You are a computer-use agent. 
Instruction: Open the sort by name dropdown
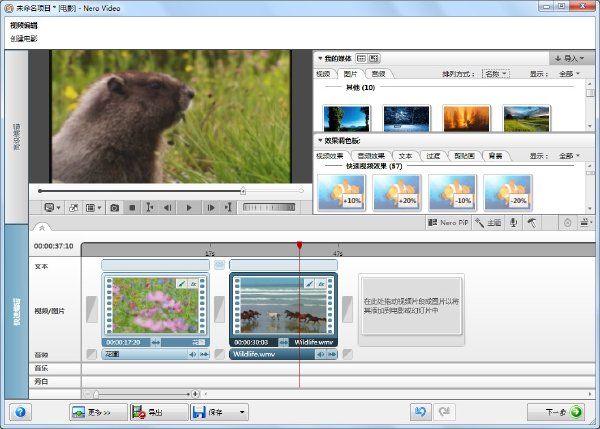click(x=496, y=73)
